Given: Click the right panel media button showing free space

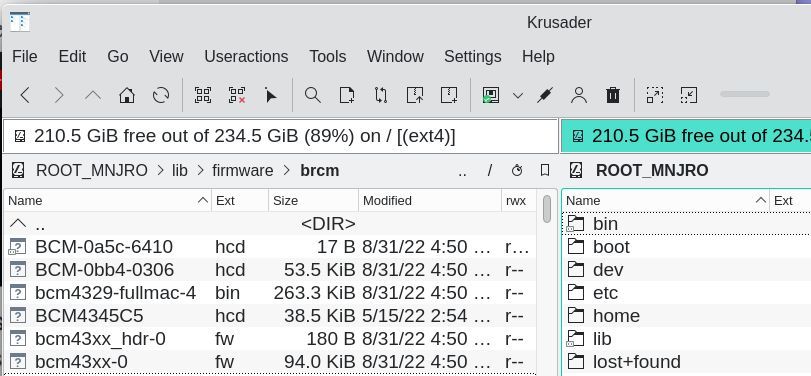Looking at the screenshot, I should [x=686, y=137].
